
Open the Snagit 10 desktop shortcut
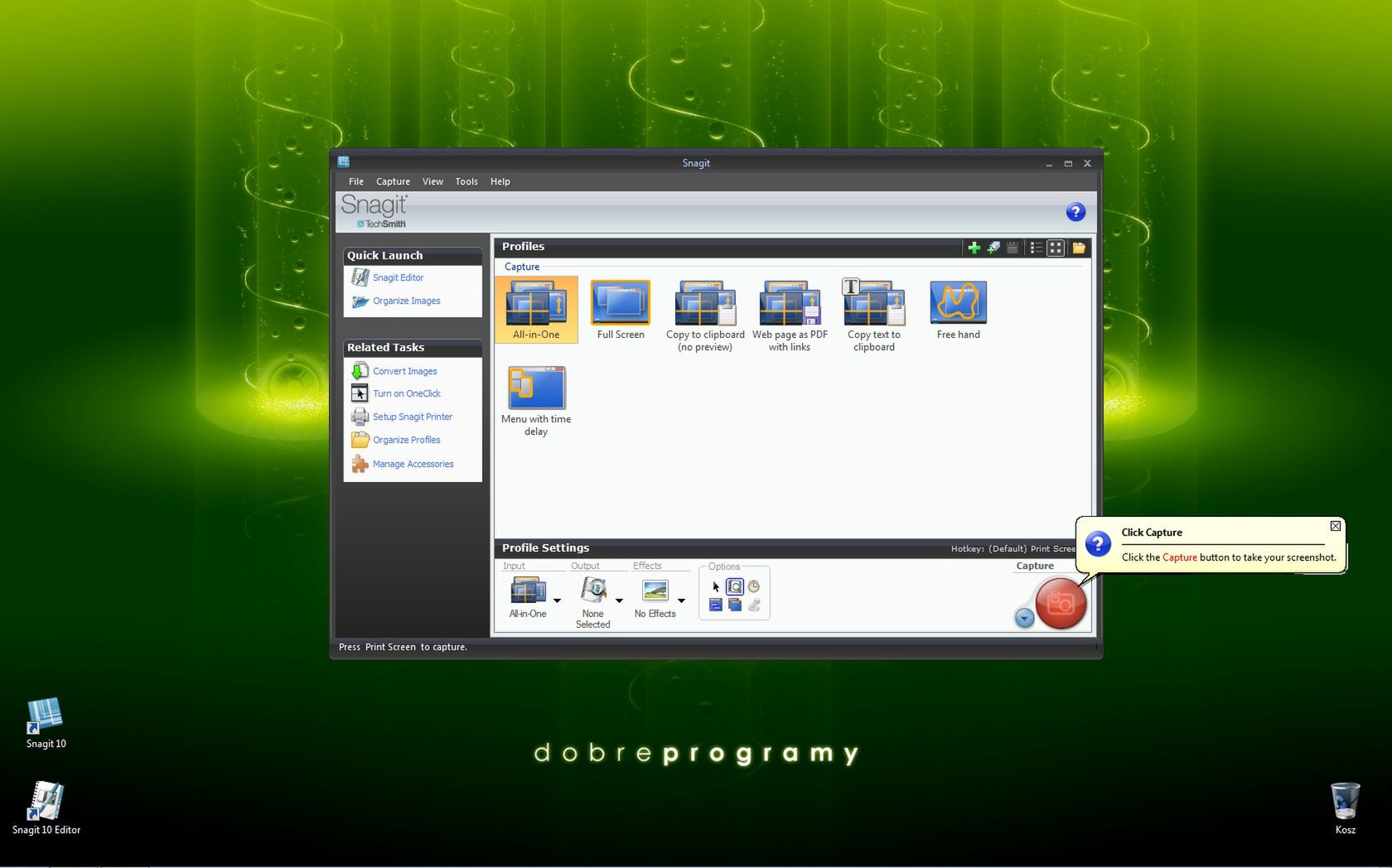(x=46, y=723)
